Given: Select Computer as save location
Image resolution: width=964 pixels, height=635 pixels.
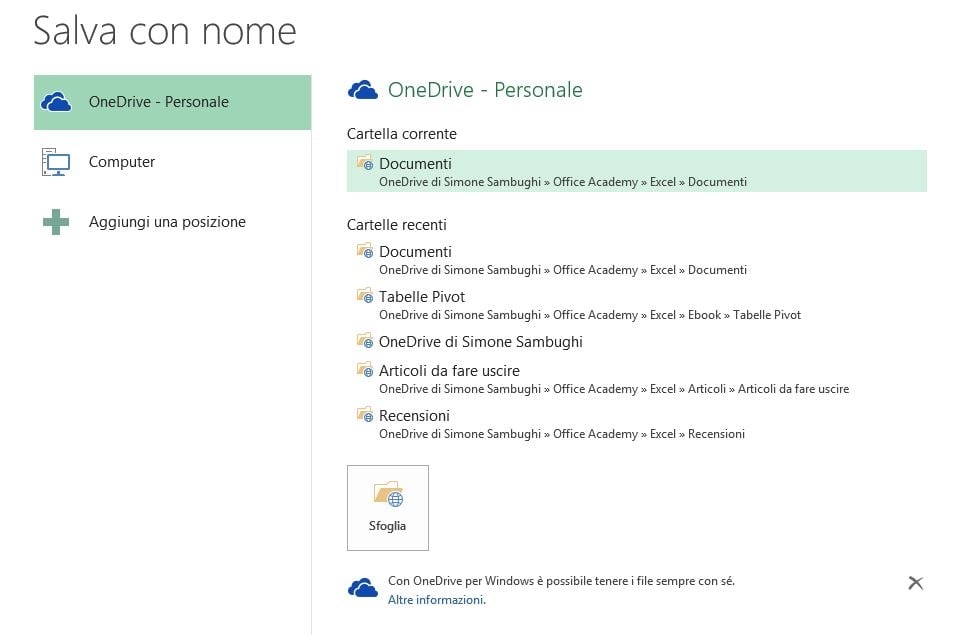Looking at the screenshot, I should pos(172,162).
